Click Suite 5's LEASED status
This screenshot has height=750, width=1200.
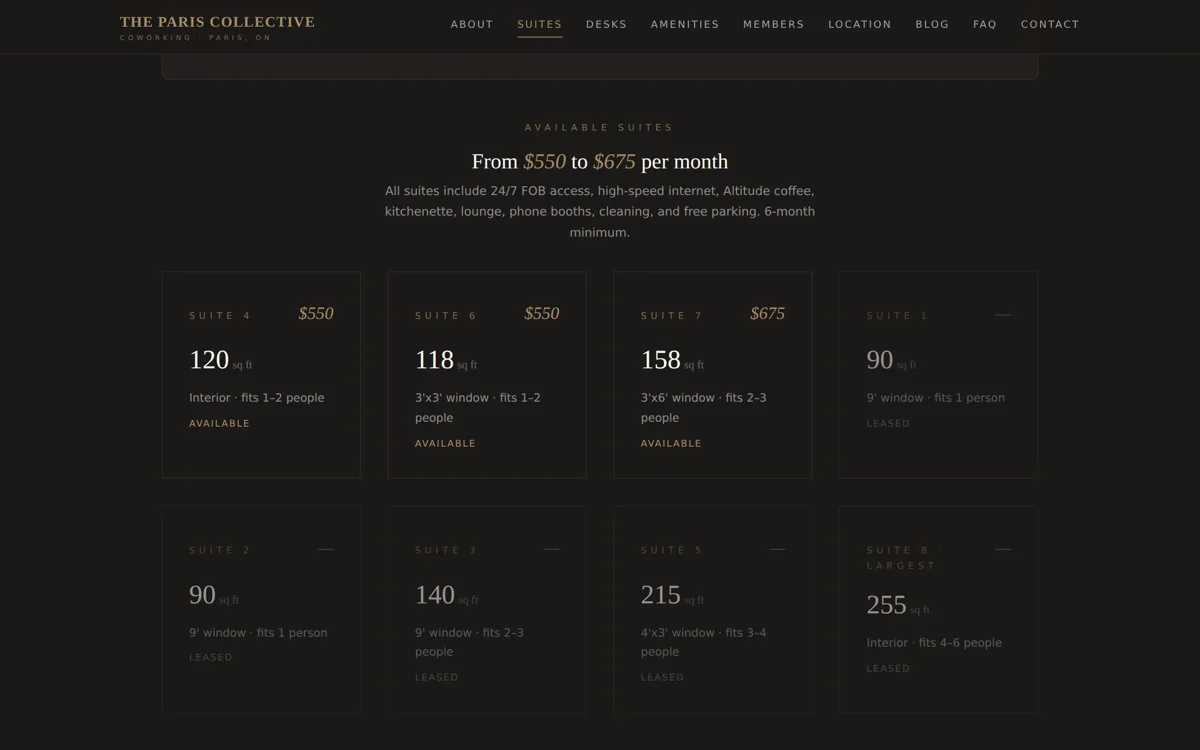click(x=663, y=678)
